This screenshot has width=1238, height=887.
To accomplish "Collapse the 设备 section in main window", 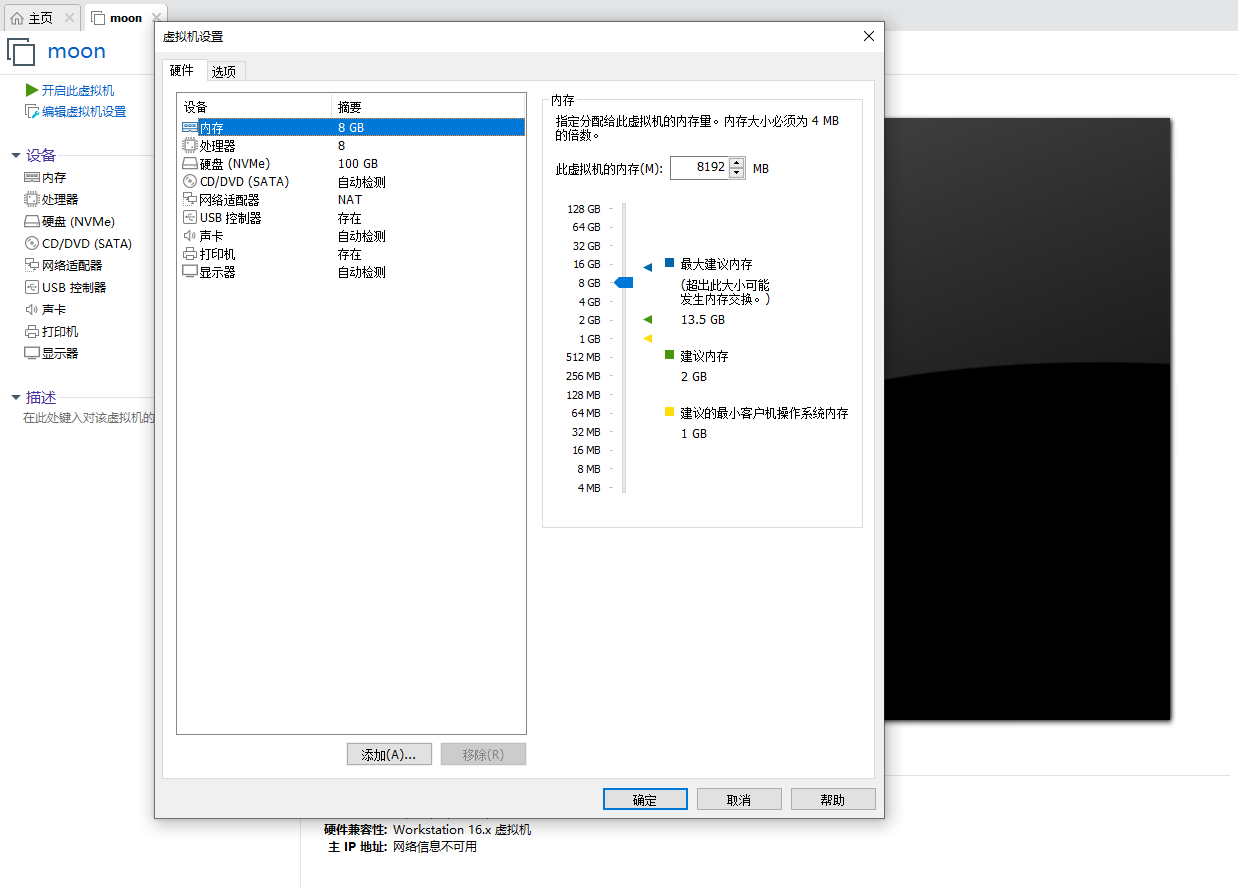I will point(16,156).
